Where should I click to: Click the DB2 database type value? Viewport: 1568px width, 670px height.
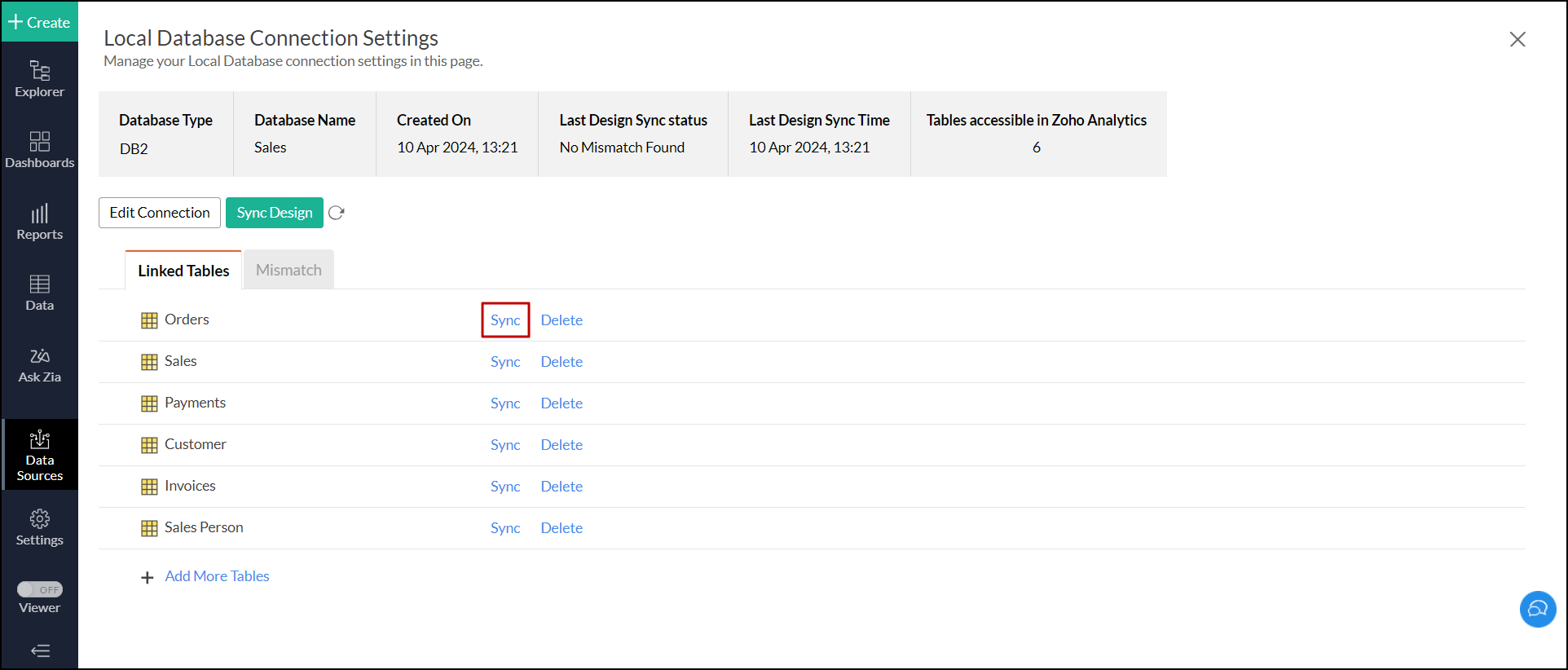[x=134, y=149]
